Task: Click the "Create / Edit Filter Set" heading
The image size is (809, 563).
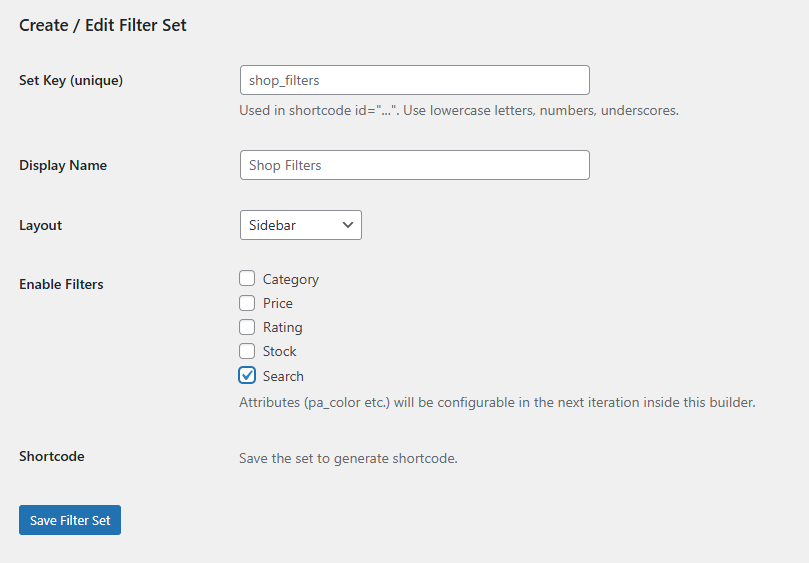Action: [x=103, y=25]
